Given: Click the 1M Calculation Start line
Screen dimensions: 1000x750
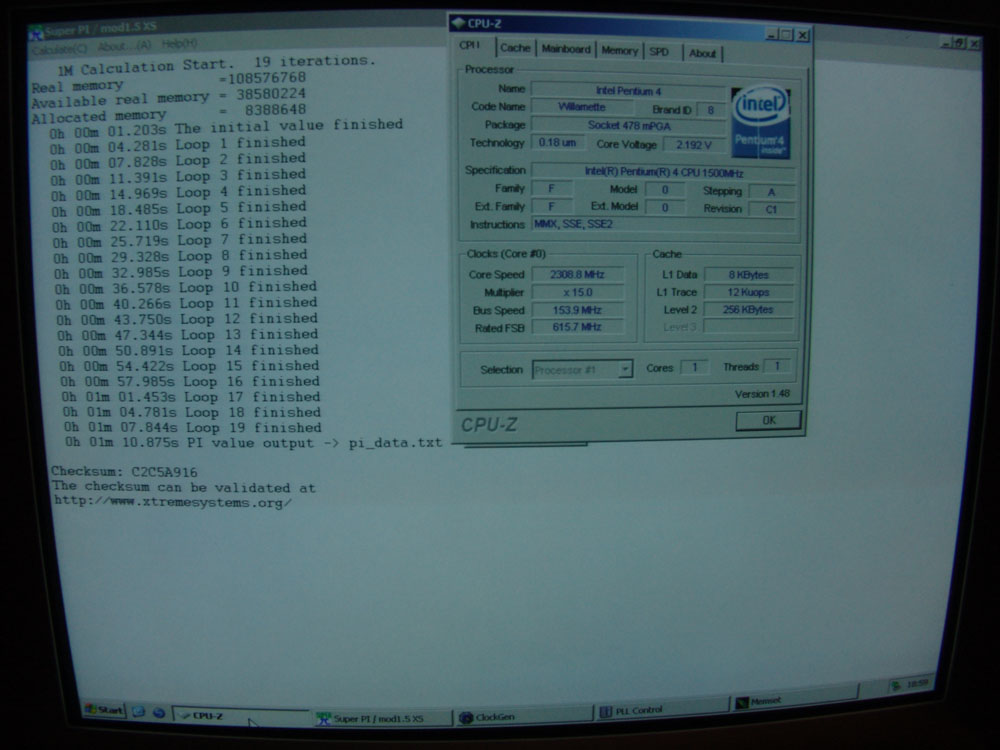Looking at the screenshot, I should (216, 64).
